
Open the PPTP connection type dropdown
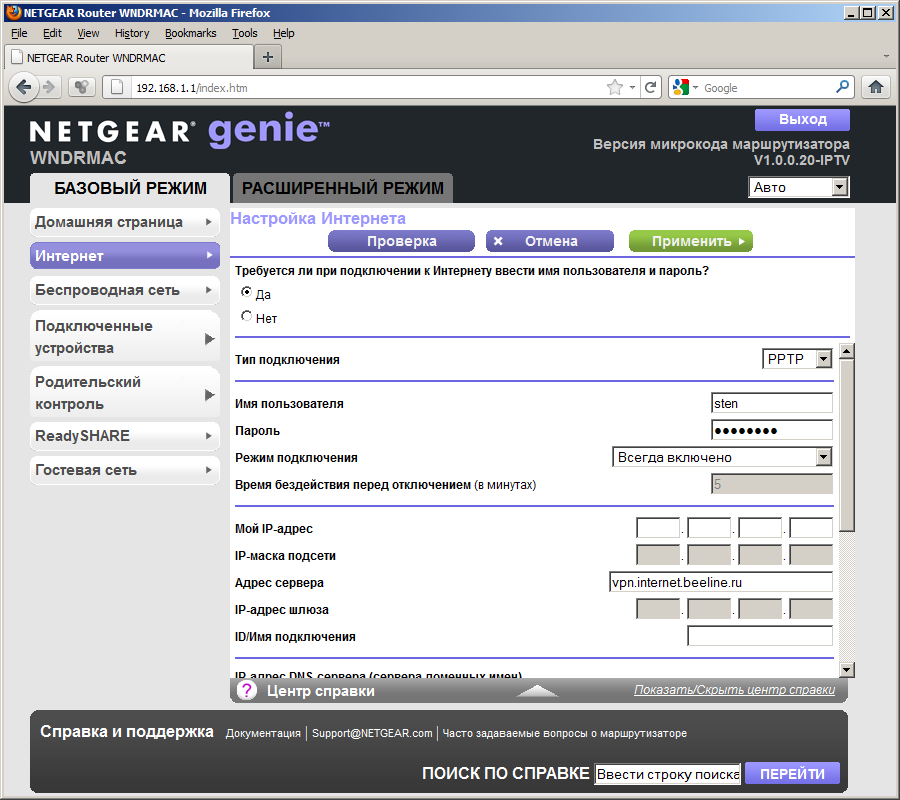click(797, 359)
